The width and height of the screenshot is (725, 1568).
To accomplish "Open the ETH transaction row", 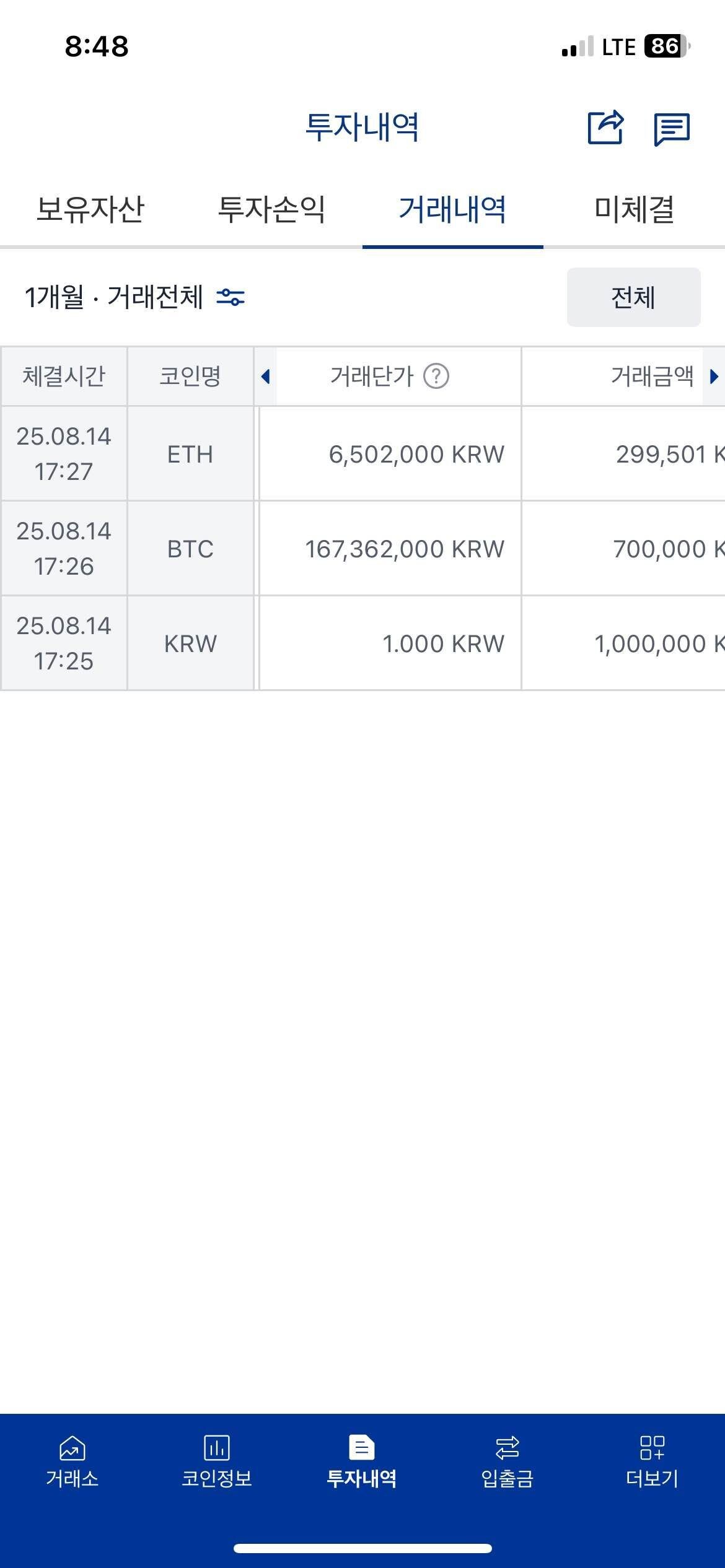I will point(362,454).
